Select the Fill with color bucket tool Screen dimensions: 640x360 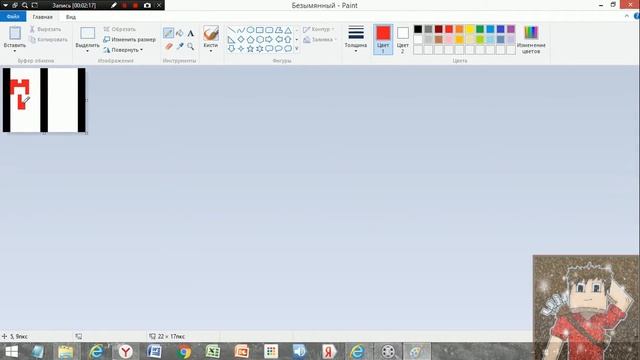click(180, 33)
